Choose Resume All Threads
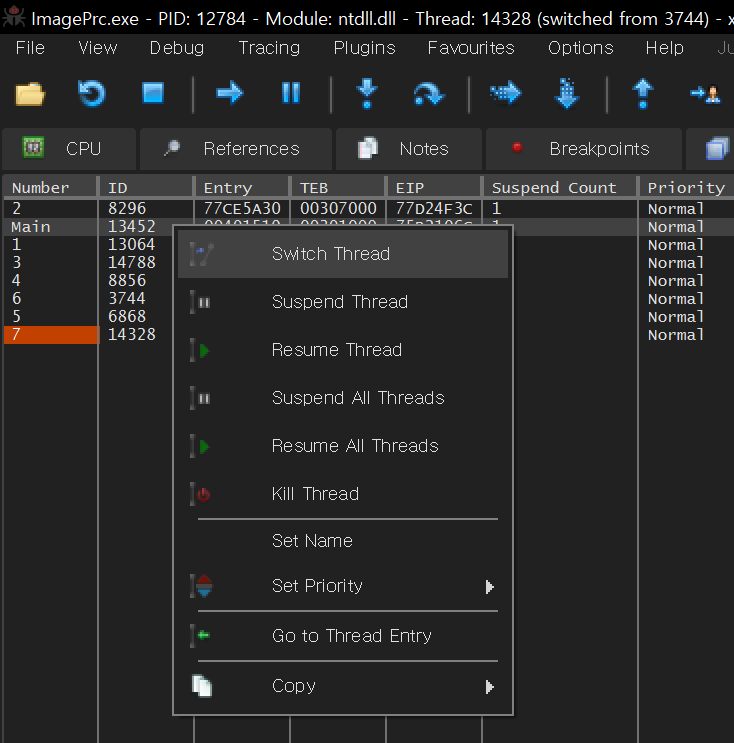The image size is (734, 743). coord(343,446)
